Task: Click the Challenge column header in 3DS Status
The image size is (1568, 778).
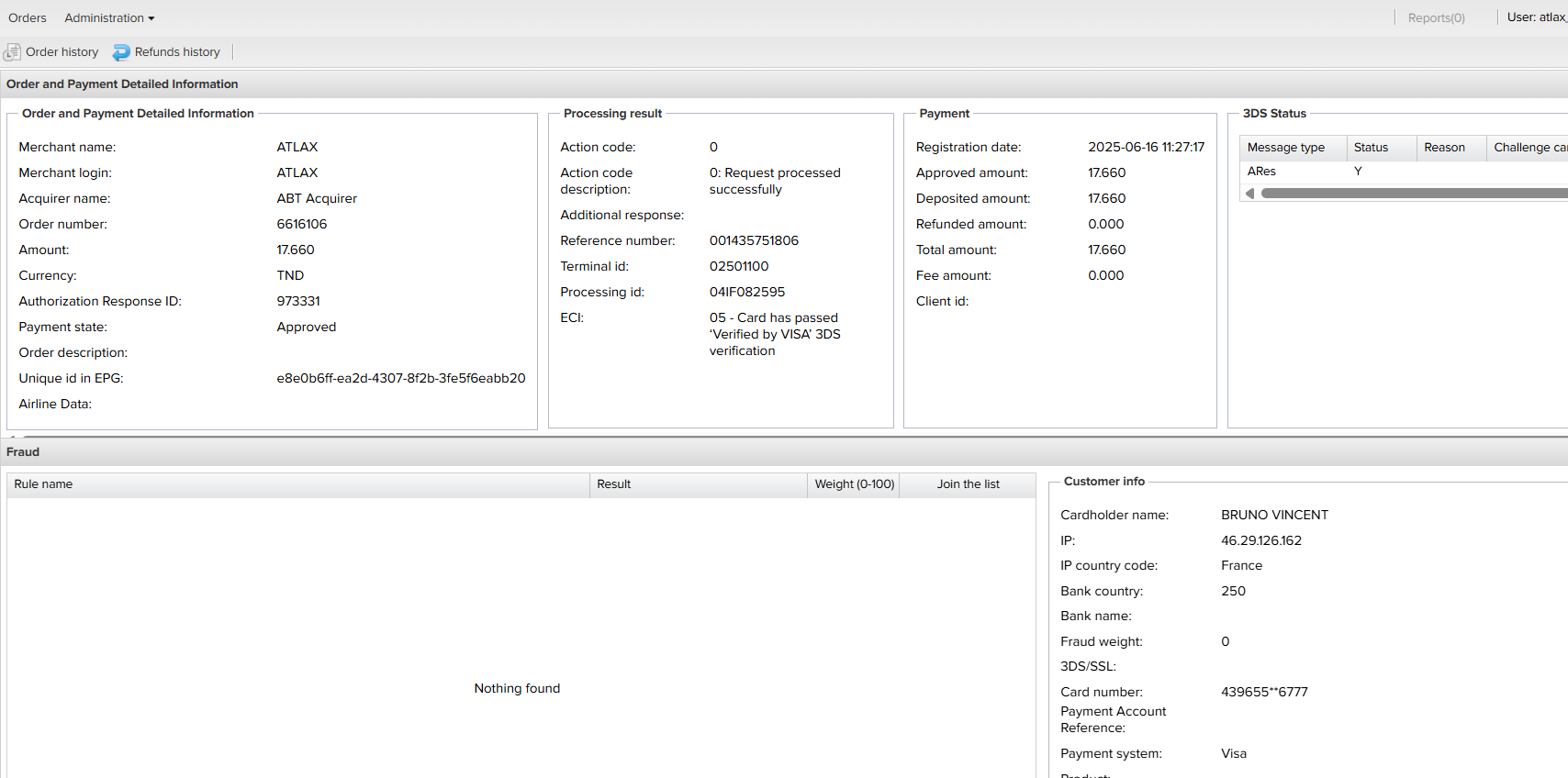Action: [1528, 148]
